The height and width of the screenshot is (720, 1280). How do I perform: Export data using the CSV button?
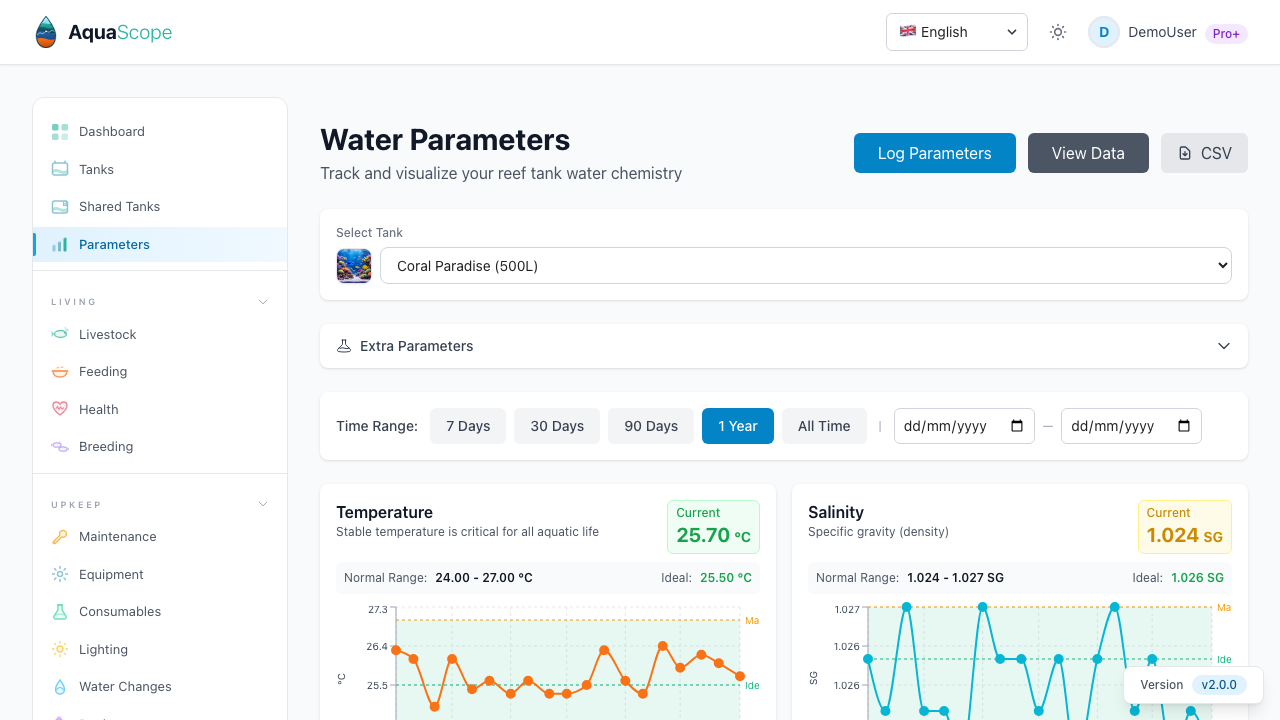coord(1204,153)
